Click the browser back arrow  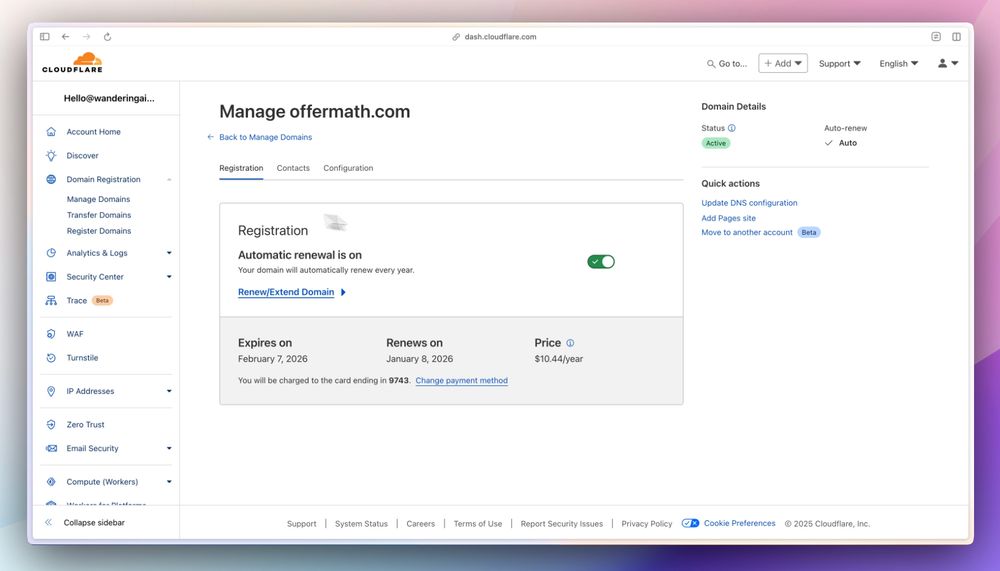pyautogui.click(x=65, y=36)
